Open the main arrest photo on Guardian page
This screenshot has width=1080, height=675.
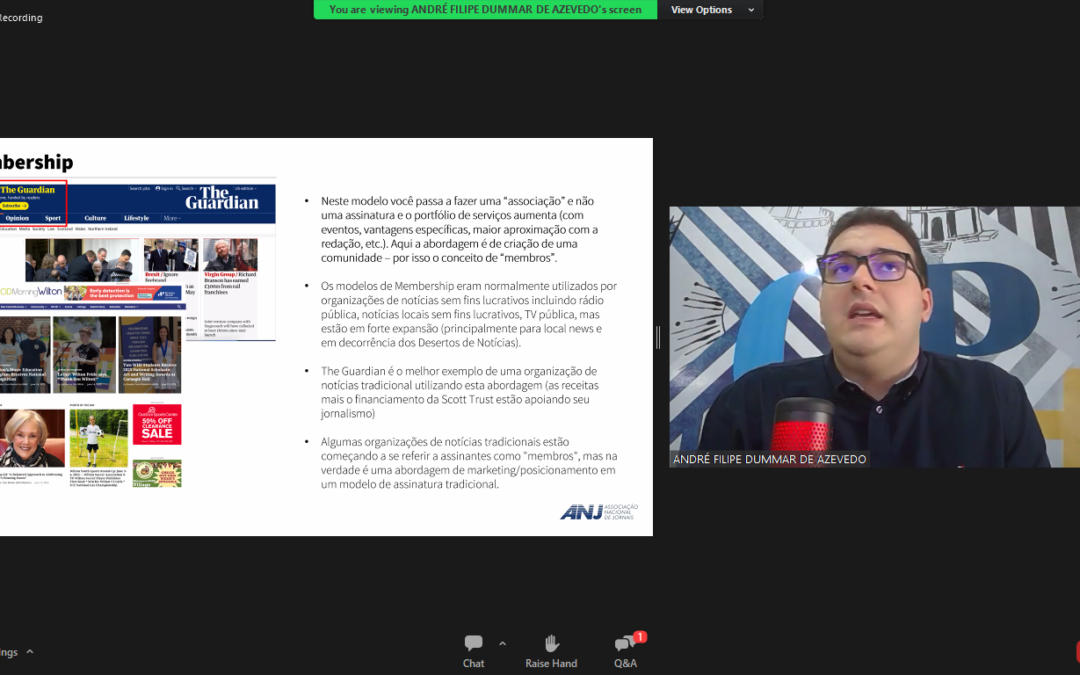[x=81, y=260]
